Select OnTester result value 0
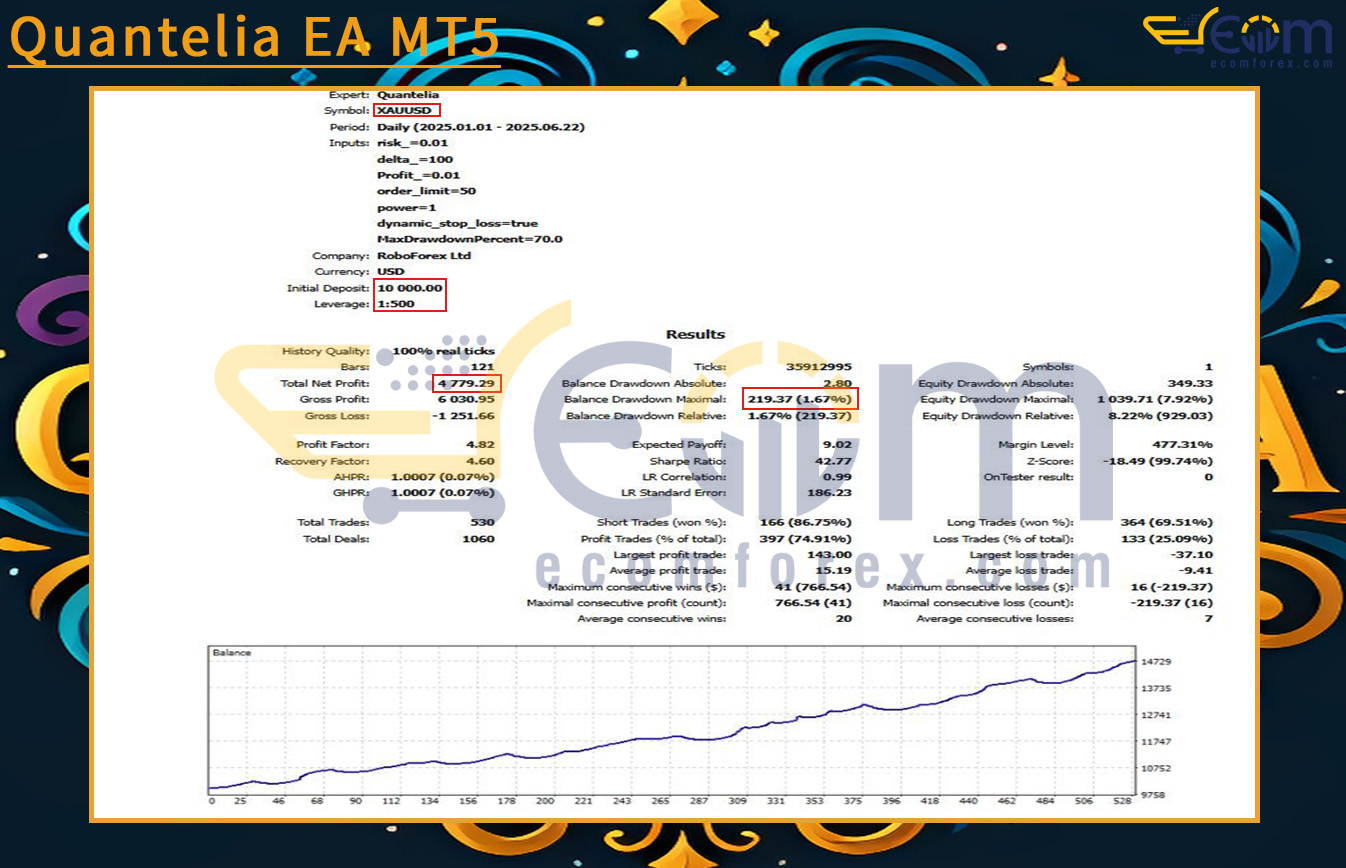This screenshot has width=1346, height=868. [x=1208, y=477]
